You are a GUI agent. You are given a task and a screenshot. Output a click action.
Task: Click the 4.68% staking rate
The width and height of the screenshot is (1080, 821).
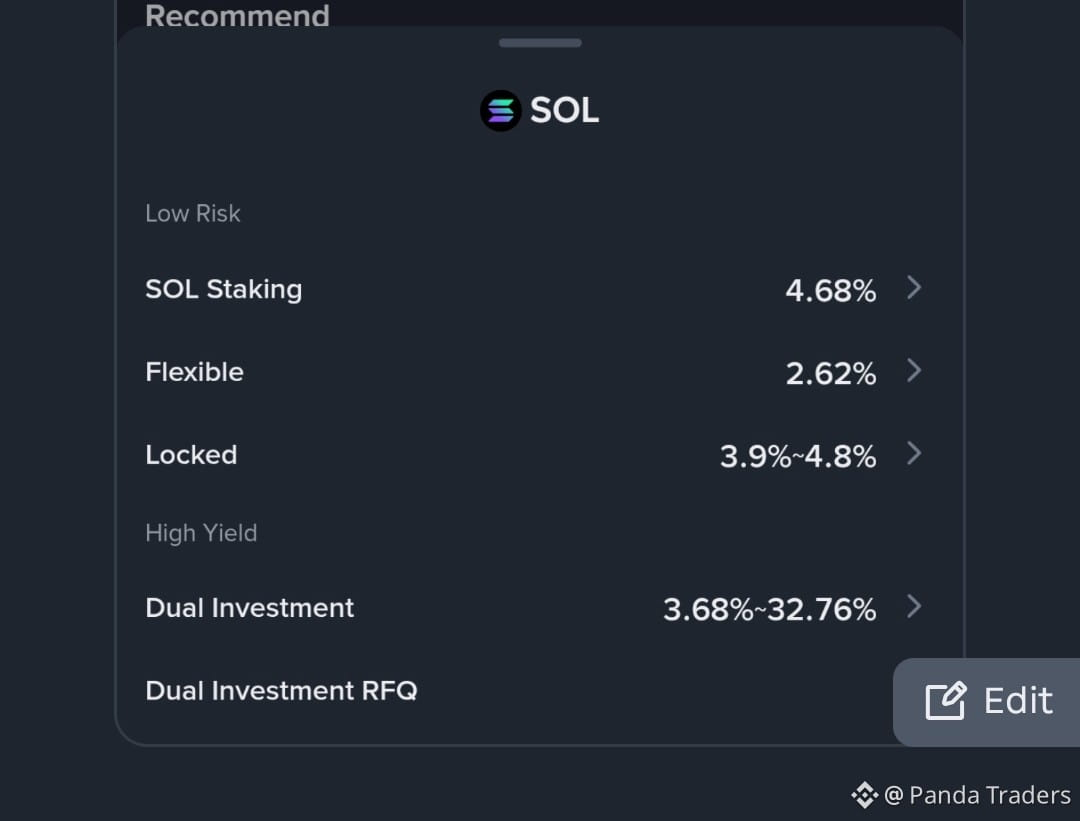[x=831, y=291]
